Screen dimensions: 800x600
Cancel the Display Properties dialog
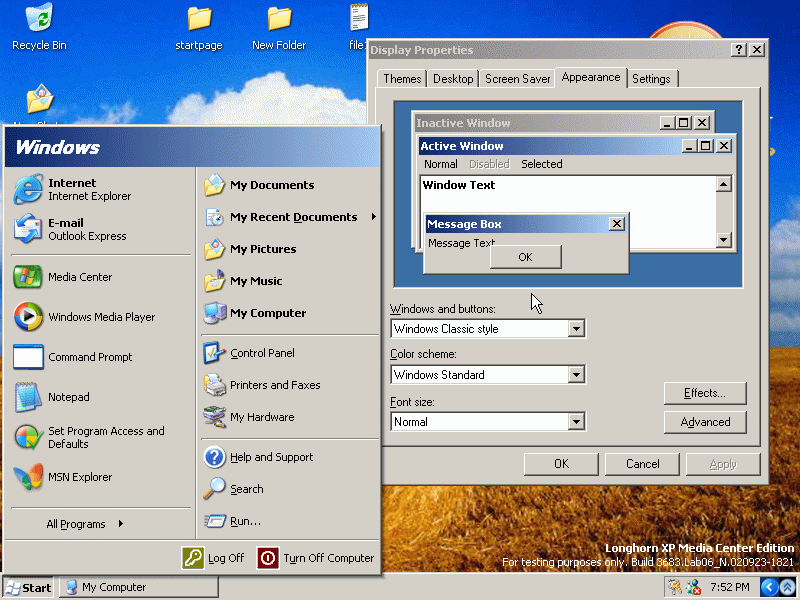(x=642, y=464)
